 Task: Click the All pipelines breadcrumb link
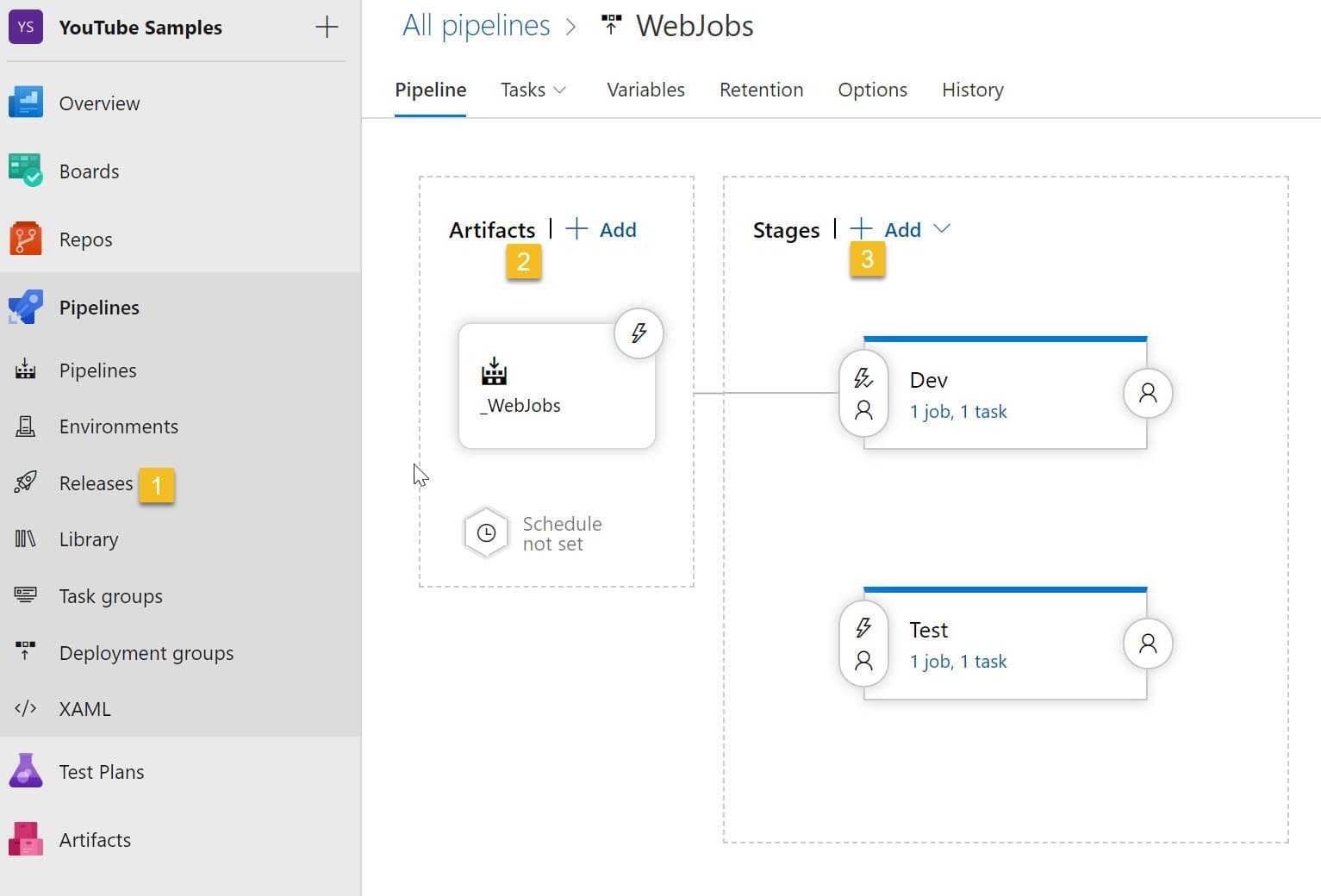point(476,26)
